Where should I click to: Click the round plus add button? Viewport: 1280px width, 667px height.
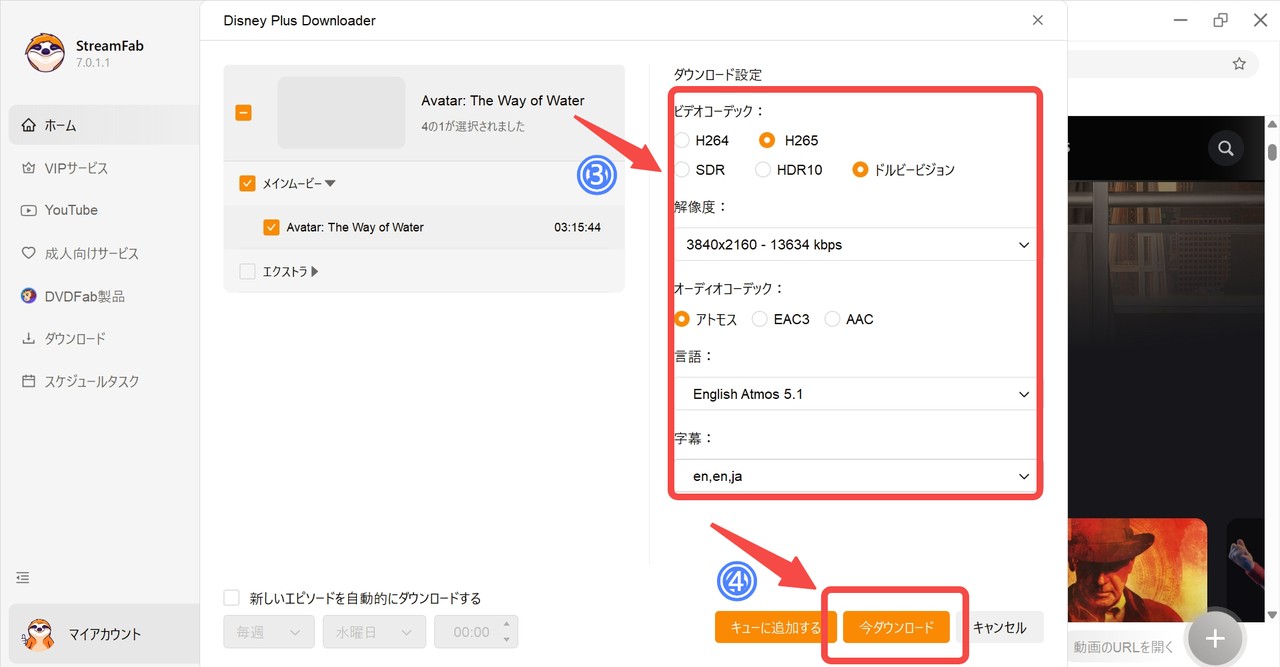click(x=1214, y=638)
